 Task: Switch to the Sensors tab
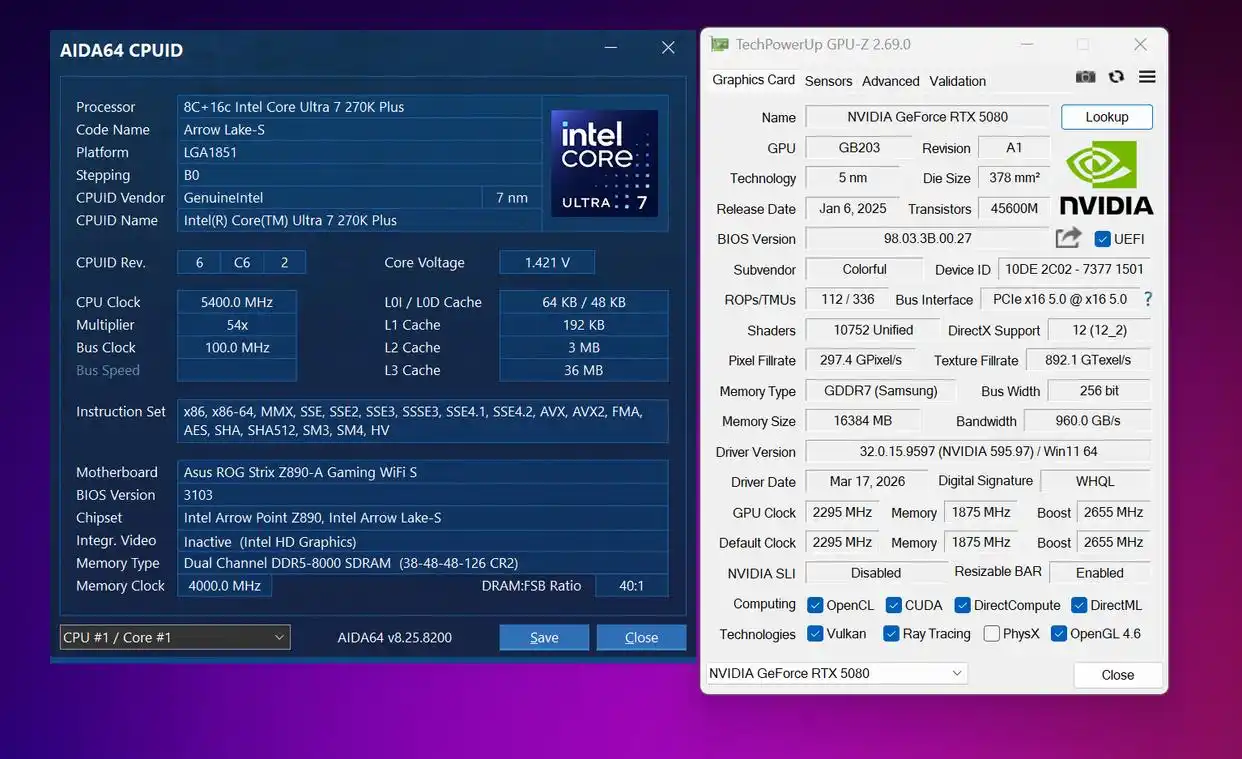coord(828,81)
